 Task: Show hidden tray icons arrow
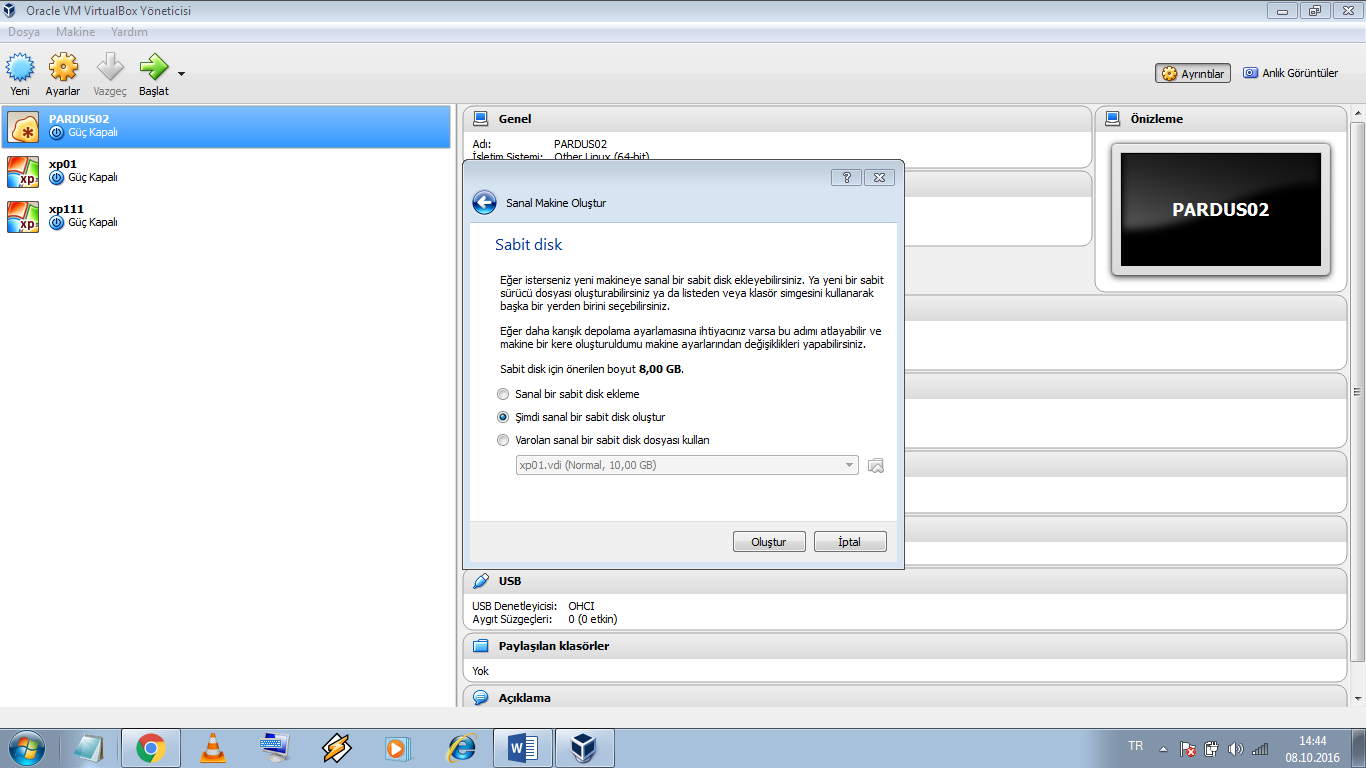coord(1163,748)
